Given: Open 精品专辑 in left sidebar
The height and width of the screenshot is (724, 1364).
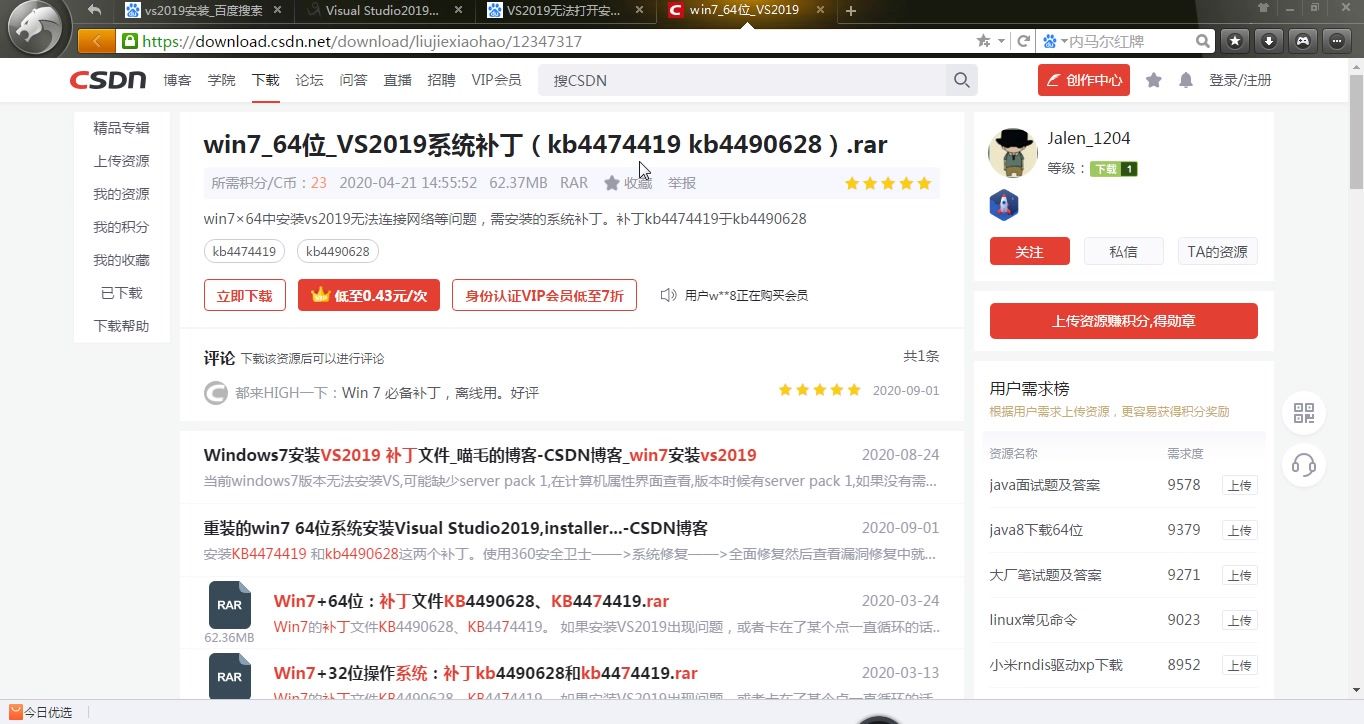Looking at the screenshot, I should tap(121, 127).
